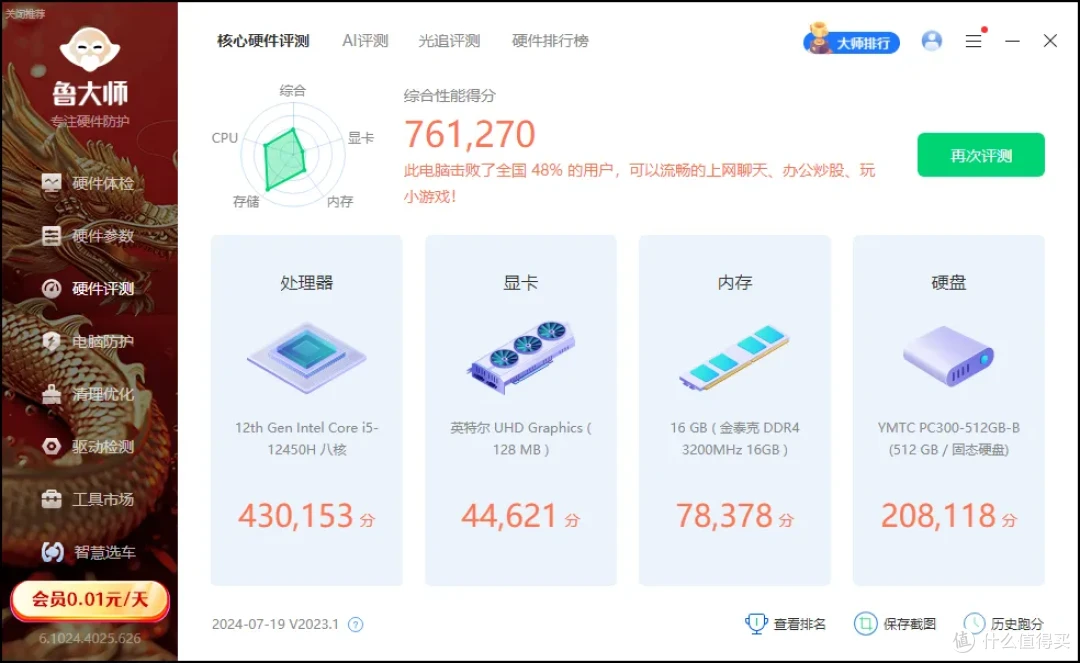The image size is (1080, 663).
Task: Click the 处理器 card heading
Action: 307,283
